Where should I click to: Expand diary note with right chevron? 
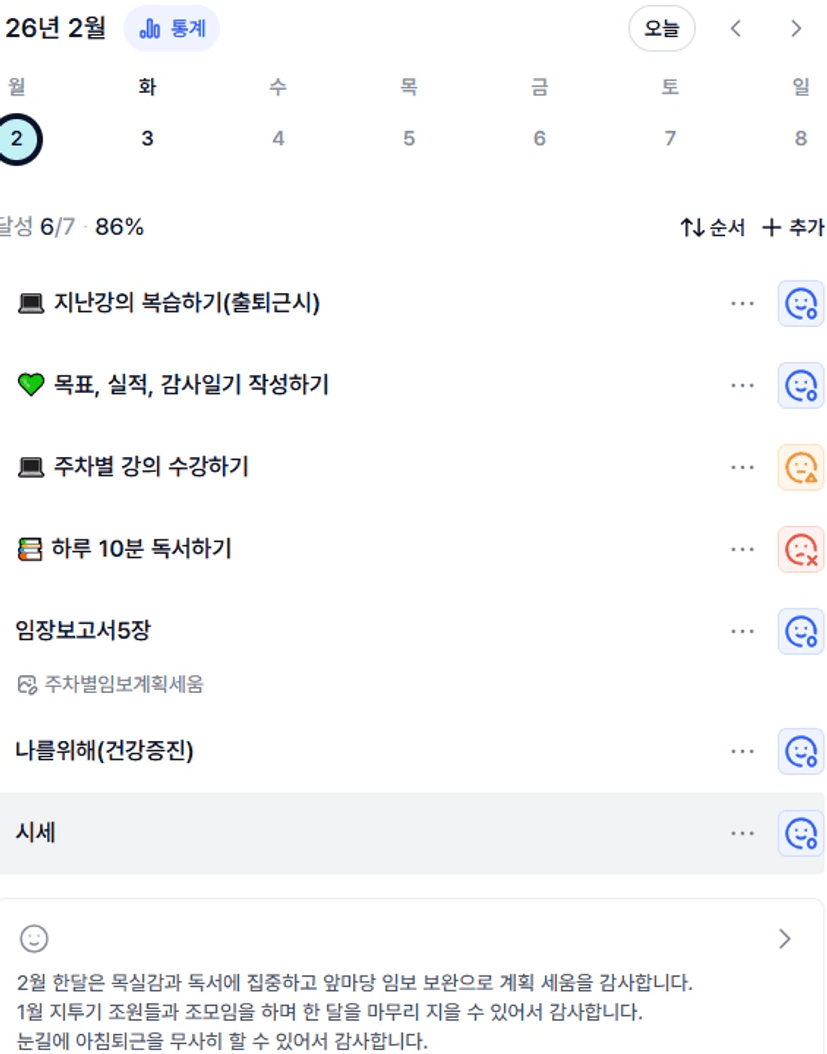785,938
